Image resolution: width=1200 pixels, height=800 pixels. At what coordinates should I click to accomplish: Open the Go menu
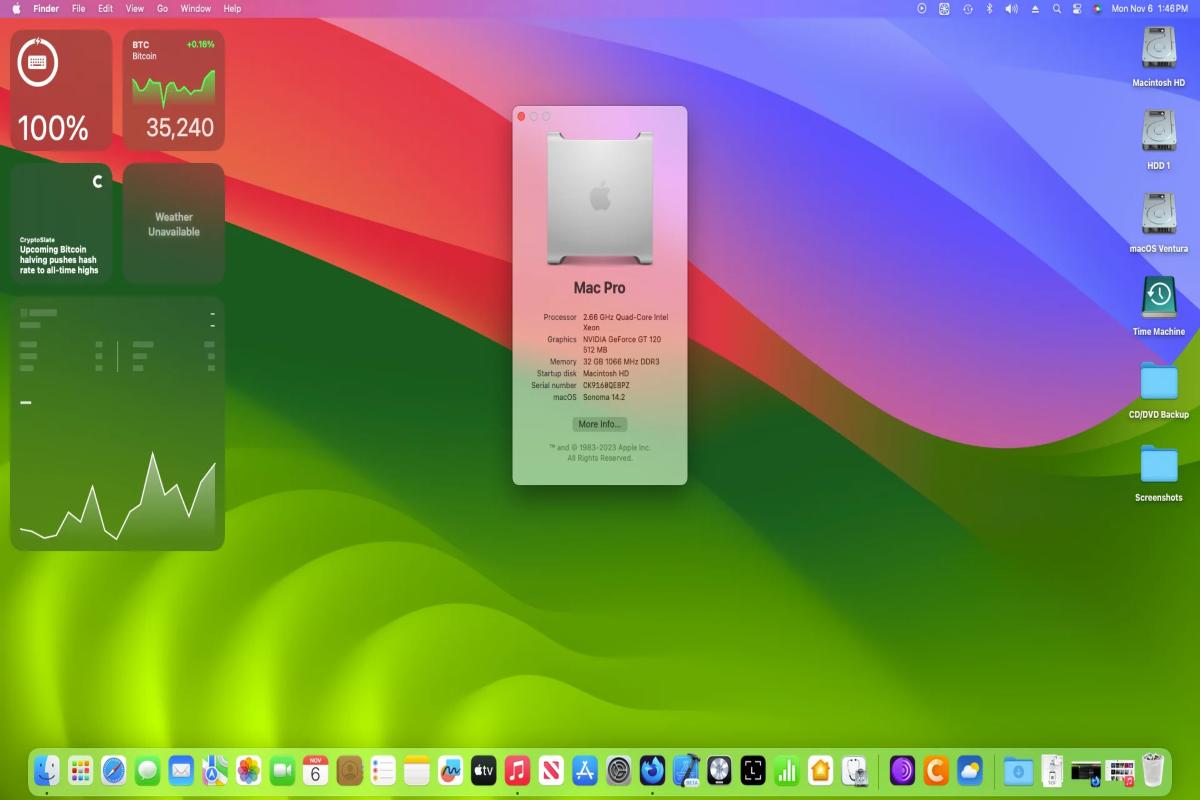[162, 8]
